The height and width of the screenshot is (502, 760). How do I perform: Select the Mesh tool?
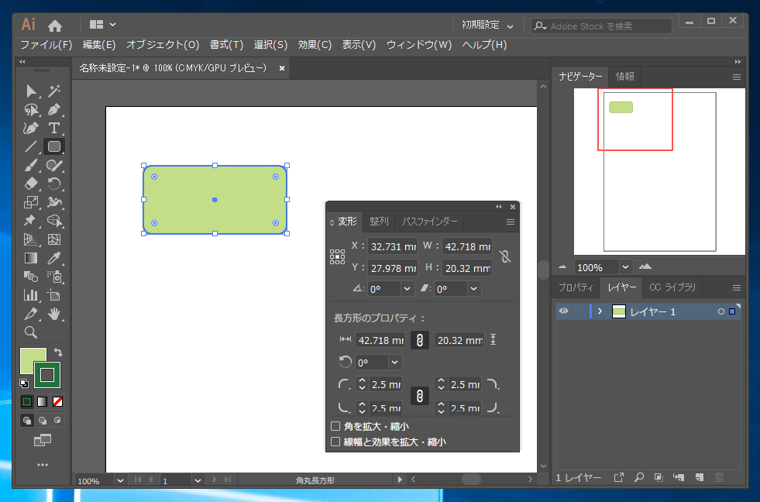click(x=54, y=239)
